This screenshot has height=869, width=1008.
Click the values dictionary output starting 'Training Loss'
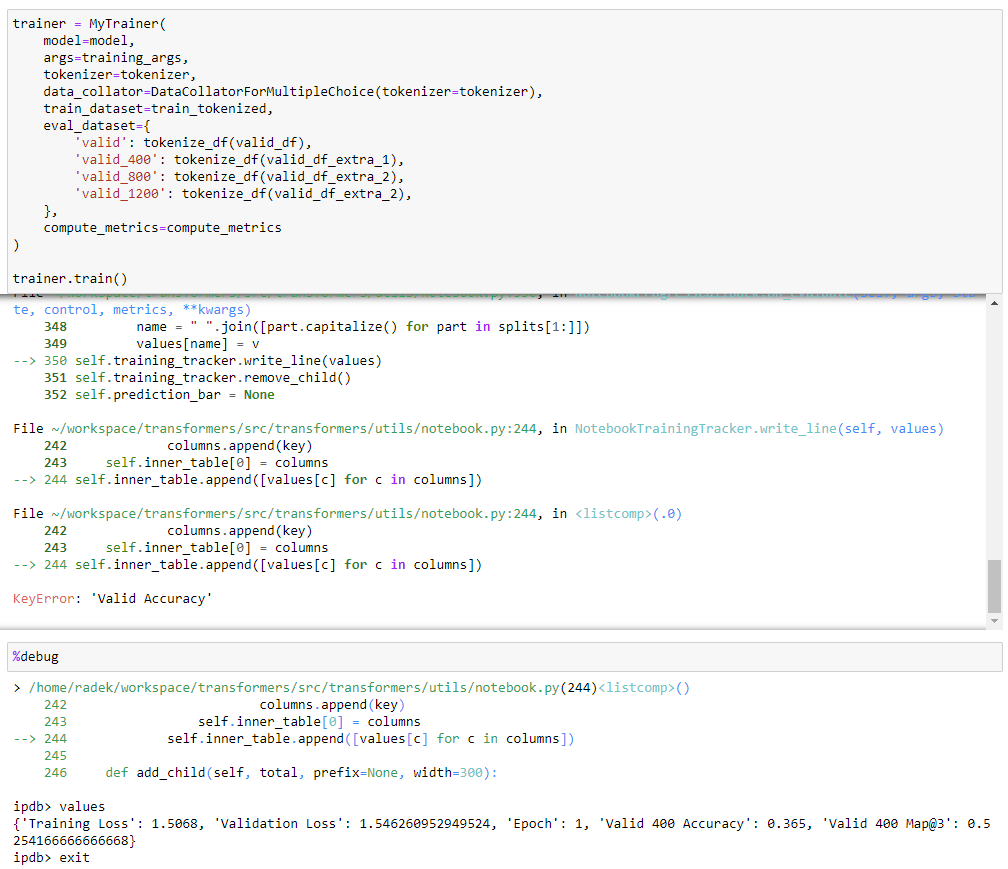coord(502,832)
